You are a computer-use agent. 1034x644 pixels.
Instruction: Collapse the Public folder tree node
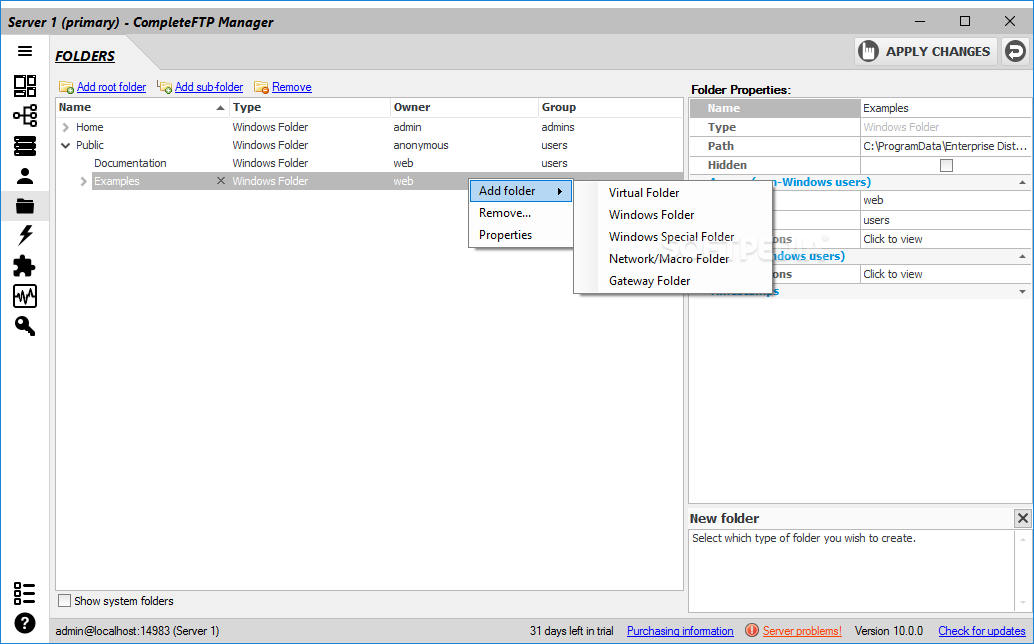click(x=65, y=145)
